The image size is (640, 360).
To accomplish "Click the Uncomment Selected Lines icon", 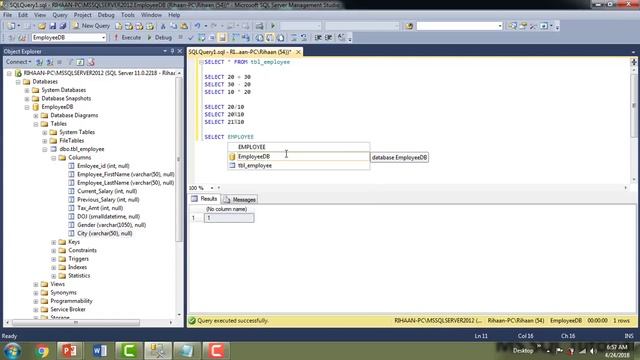I will click(304, 38).
